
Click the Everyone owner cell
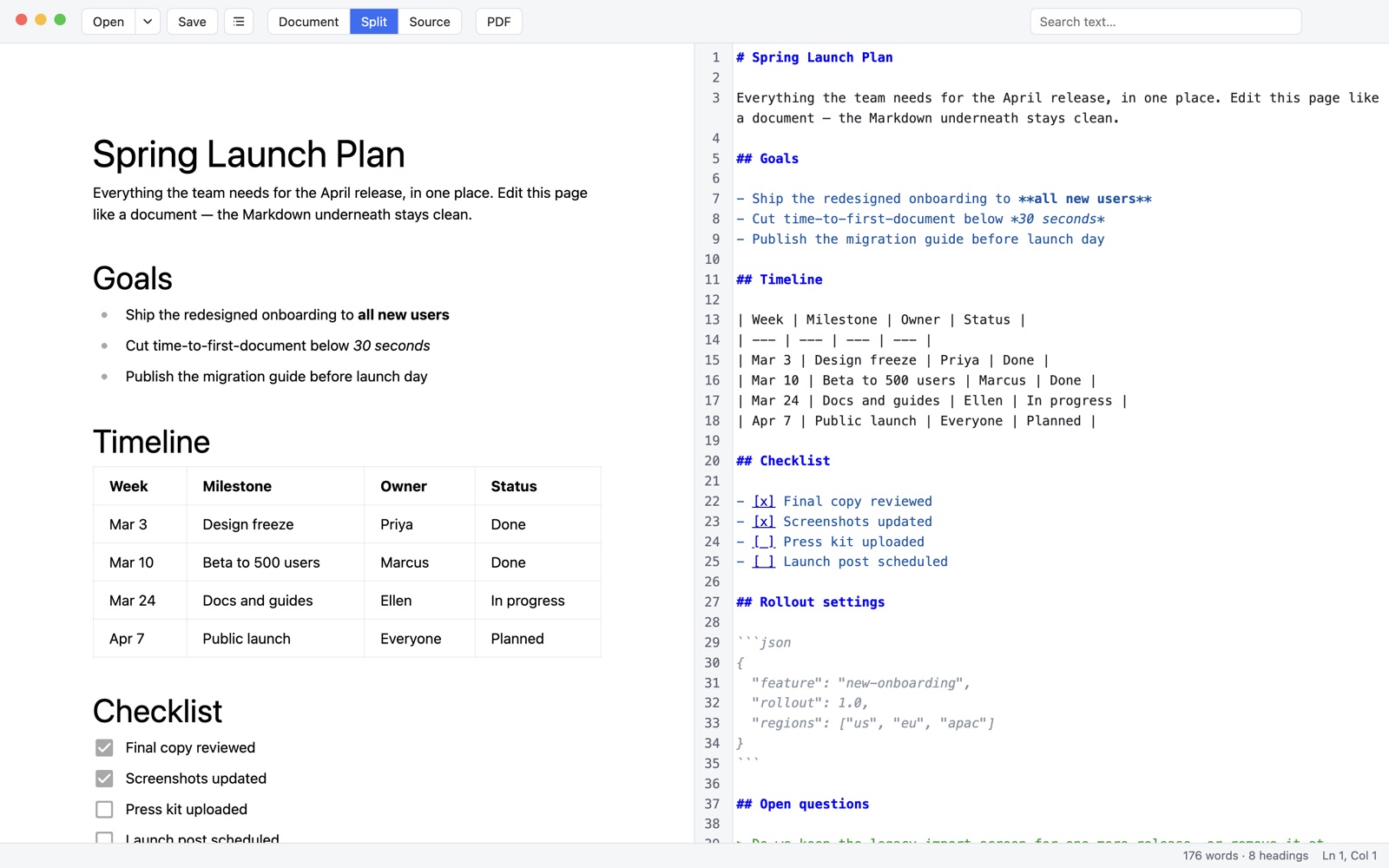pos(419,639)
